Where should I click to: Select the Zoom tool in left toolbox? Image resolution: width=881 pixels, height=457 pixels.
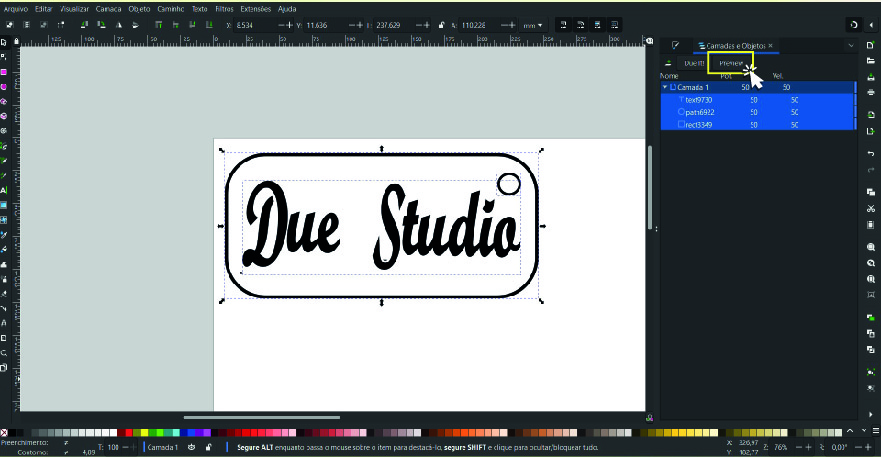(x=4, y=352)
